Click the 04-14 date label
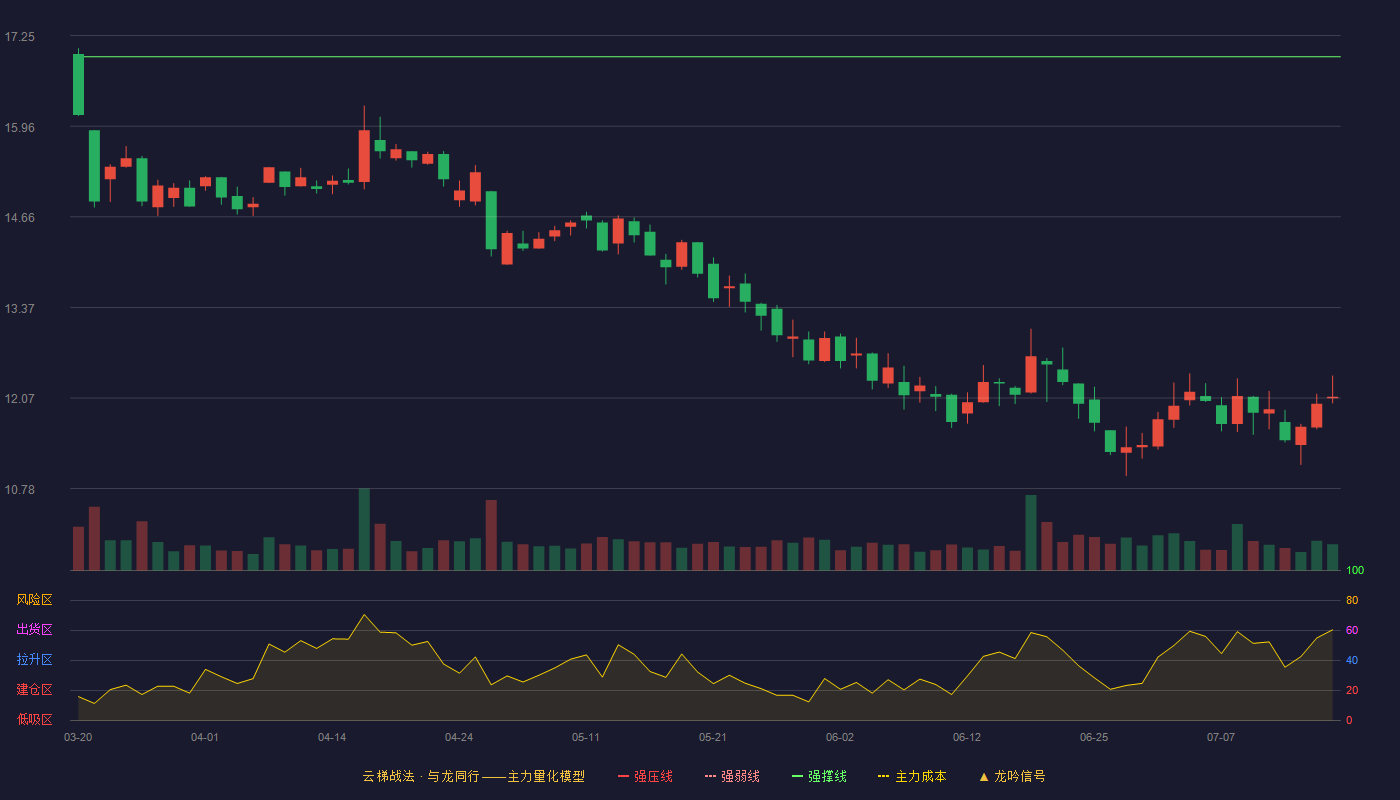 pyautogui.click(x=332, y=737)
